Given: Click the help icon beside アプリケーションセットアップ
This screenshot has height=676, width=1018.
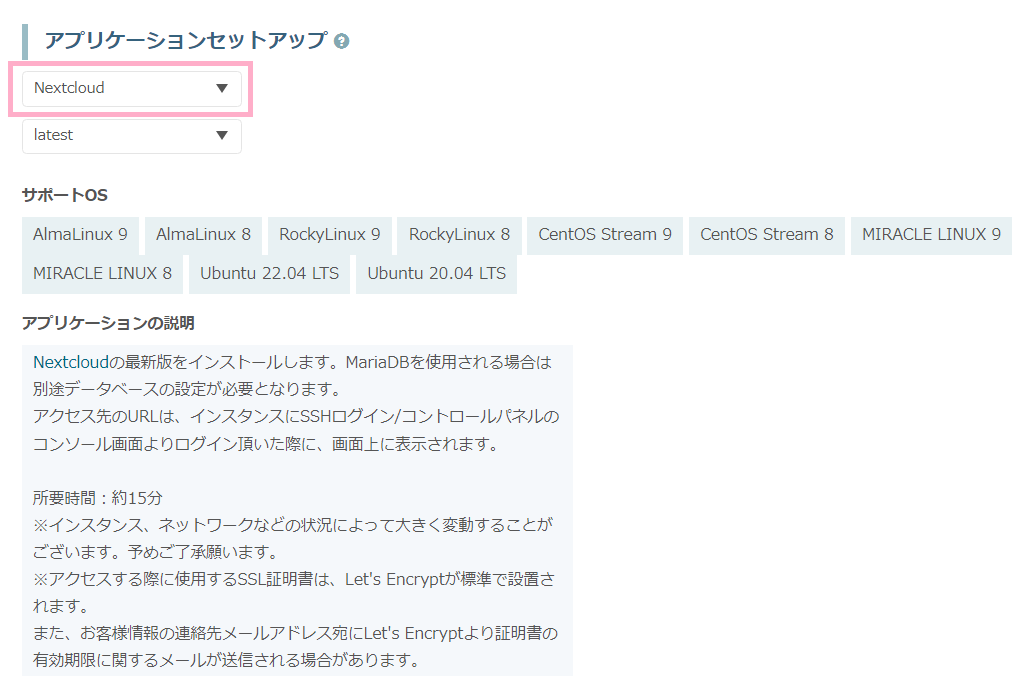Looking at the screenshot, I should (342, 41).
